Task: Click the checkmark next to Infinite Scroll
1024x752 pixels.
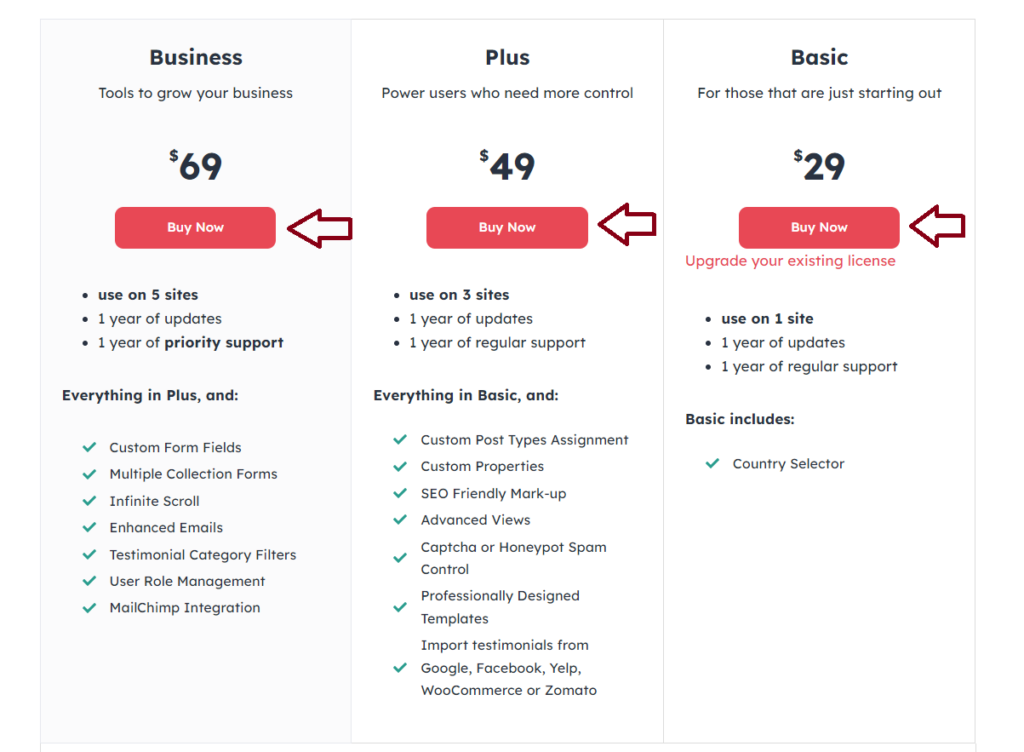Action: coord(89,501)
